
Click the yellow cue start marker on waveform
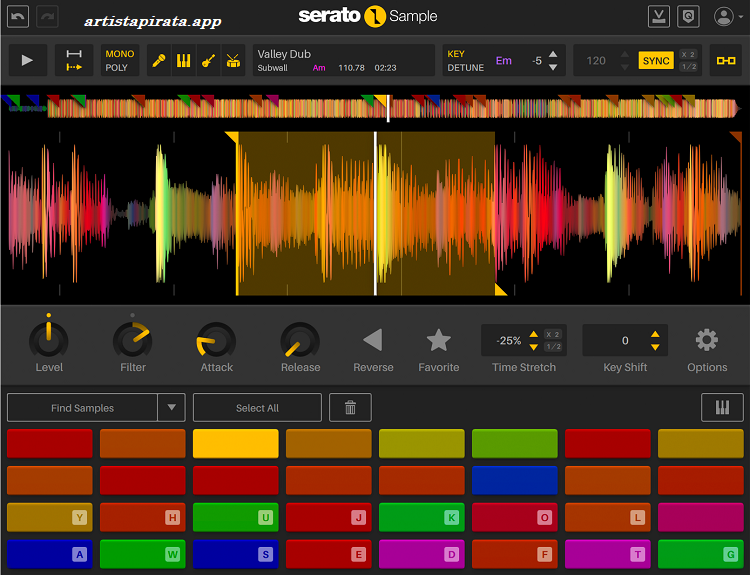pos(233,138)
